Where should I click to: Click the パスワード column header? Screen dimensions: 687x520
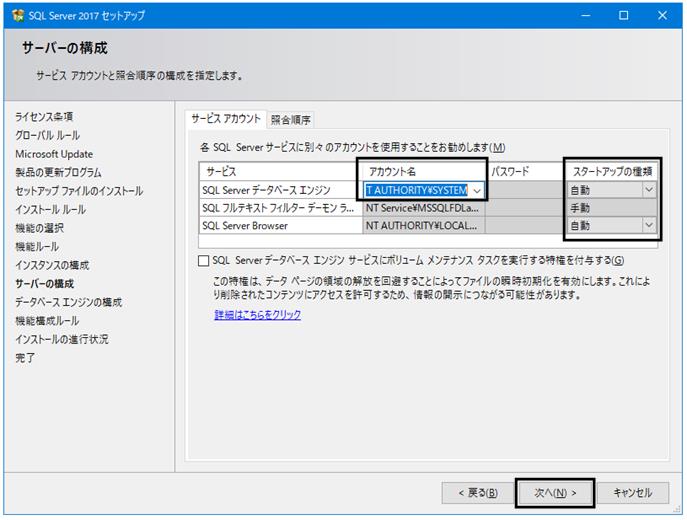(x=525, y=171)
